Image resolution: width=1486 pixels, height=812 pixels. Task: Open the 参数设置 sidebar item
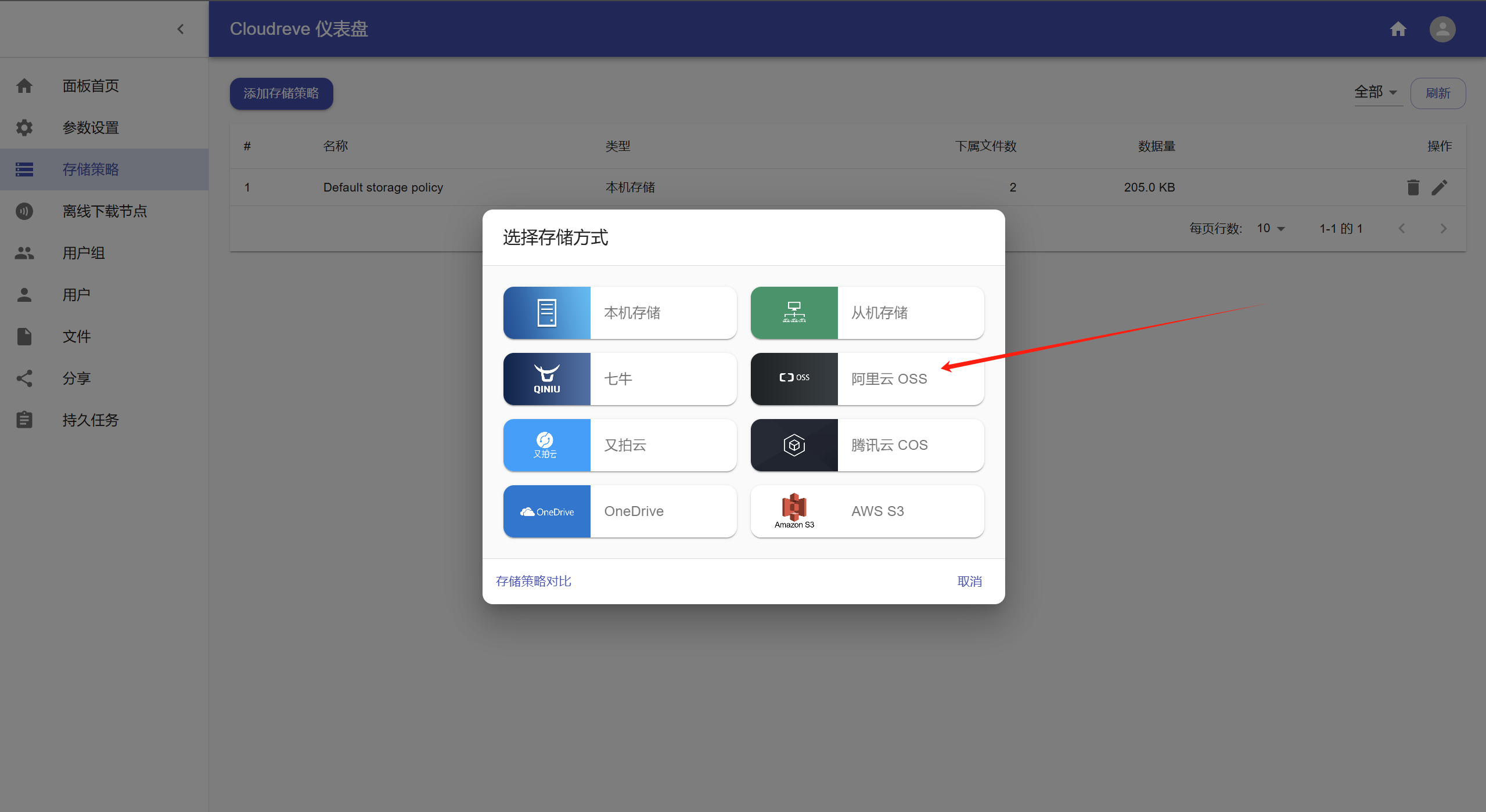pos(91,128)
